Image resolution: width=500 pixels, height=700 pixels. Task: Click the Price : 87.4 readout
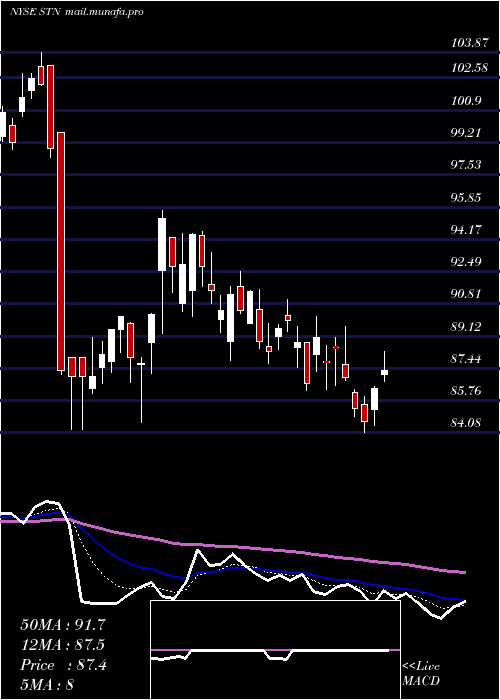click(63, 665)
